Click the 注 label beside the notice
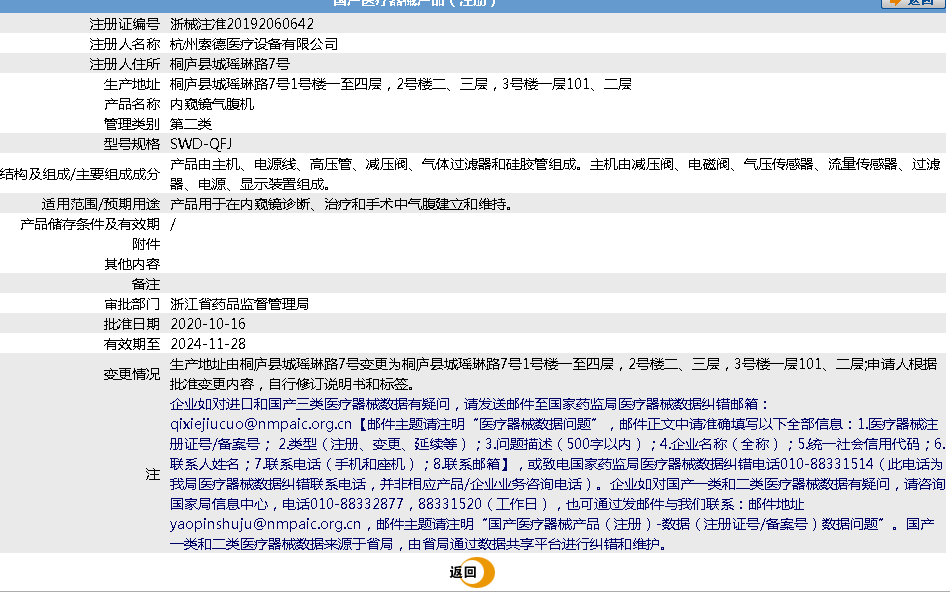950x592 pixels. 153,474
